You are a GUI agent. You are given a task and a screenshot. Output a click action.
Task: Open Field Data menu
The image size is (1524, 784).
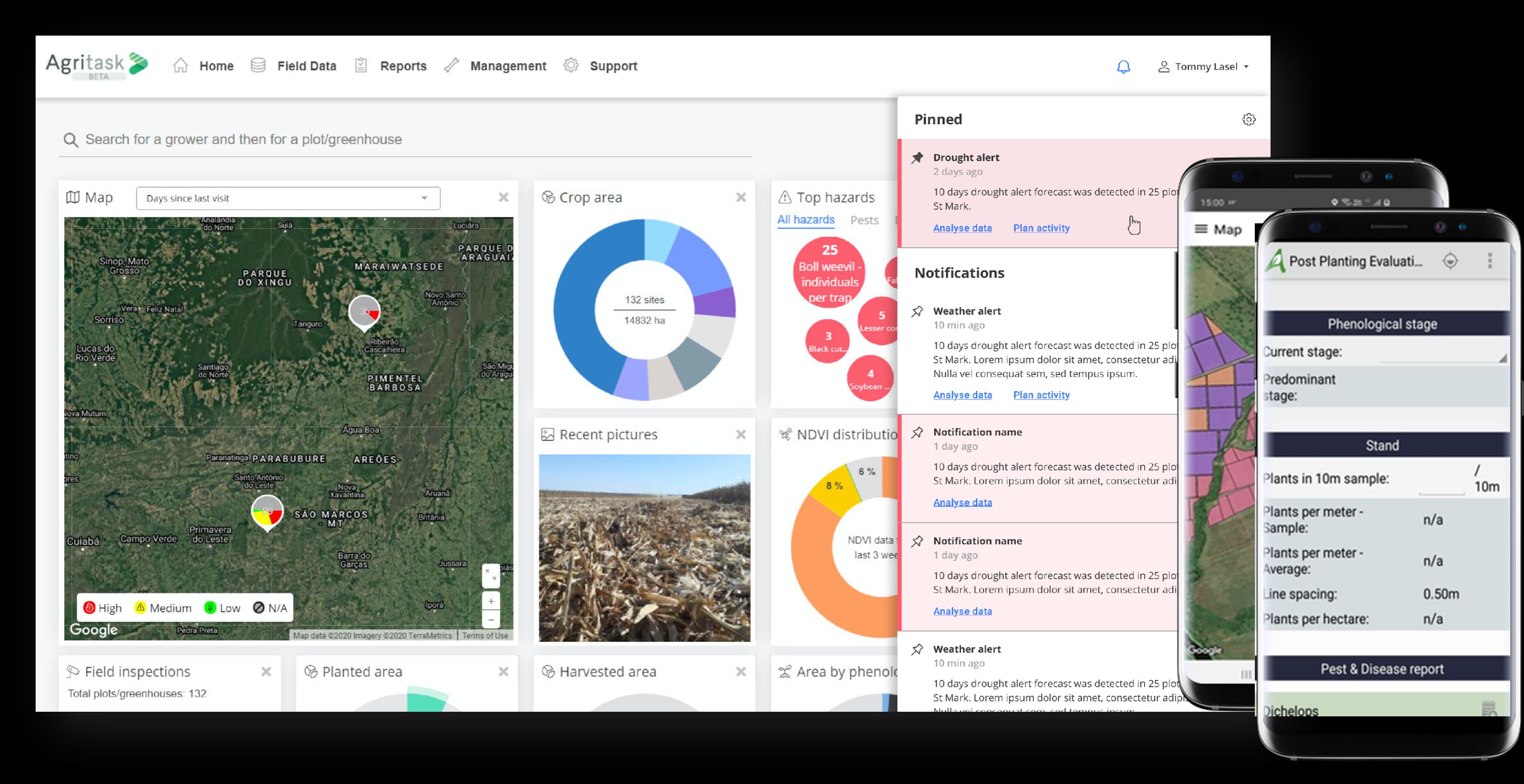coord(294,66)
